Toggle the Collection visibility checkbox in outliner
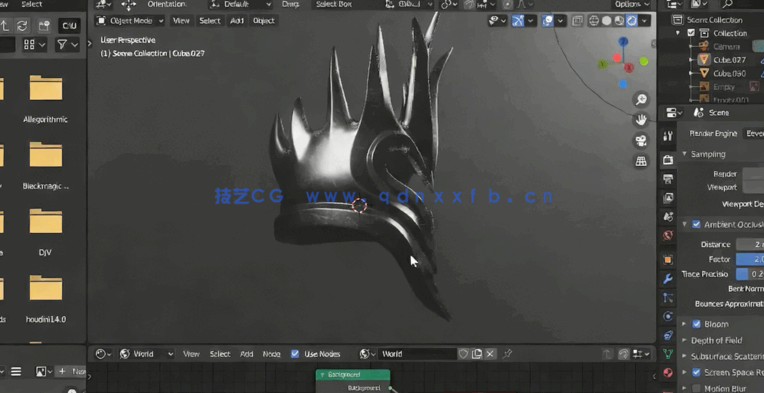This screenshot has height=393, width=764. pyautogui.click(x=691, y=33)
